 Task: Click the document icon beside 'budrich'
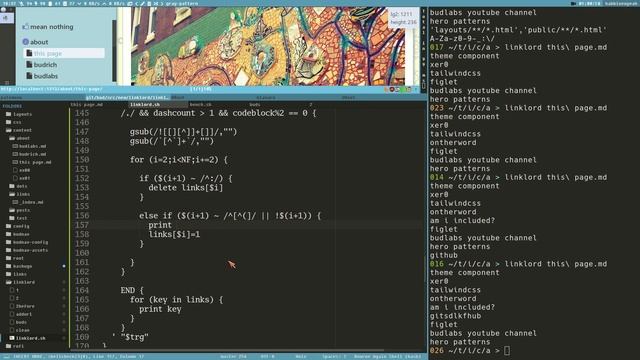click(x=29, y=64)
